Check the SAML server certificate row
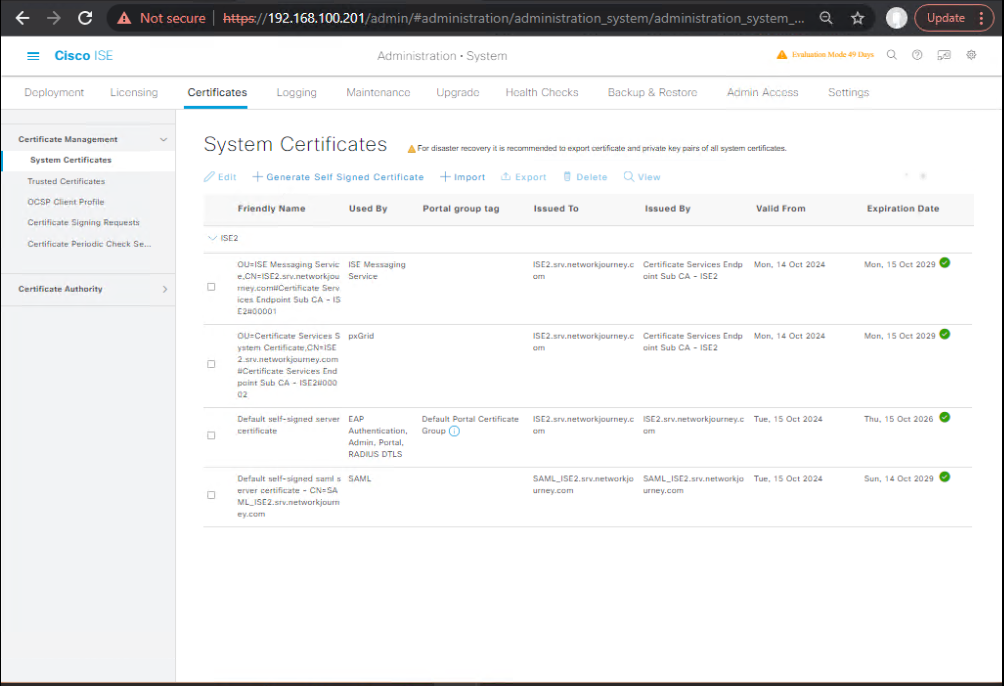Screen dimensions: 1004x686 coord(211,495)
